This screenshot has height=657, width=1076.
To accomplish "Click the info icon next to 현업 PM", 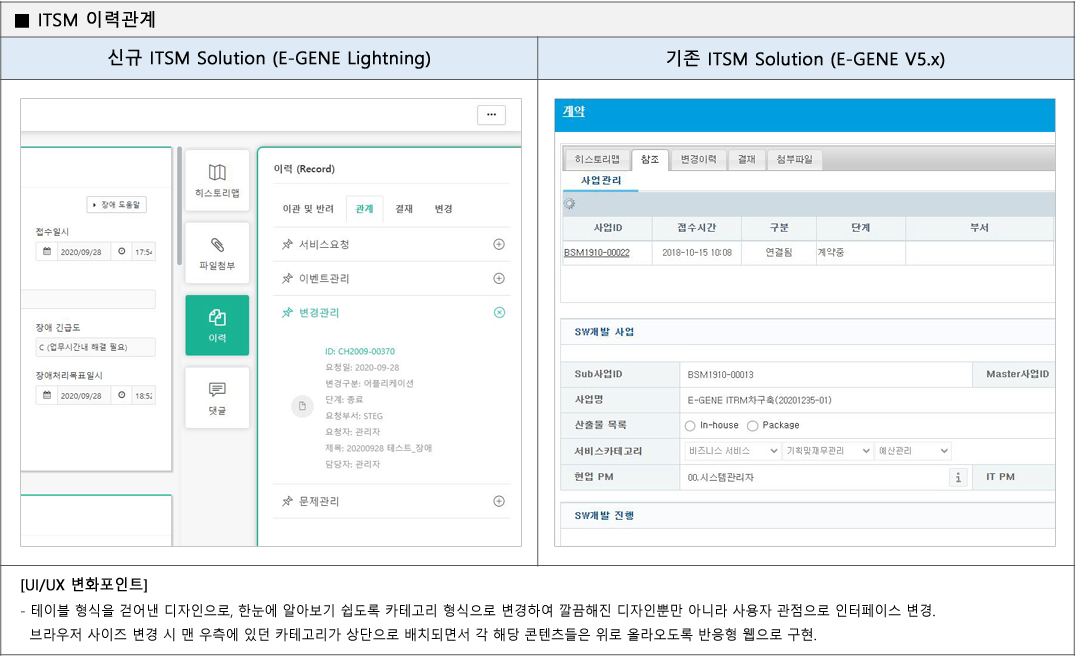I will (958, 477).
